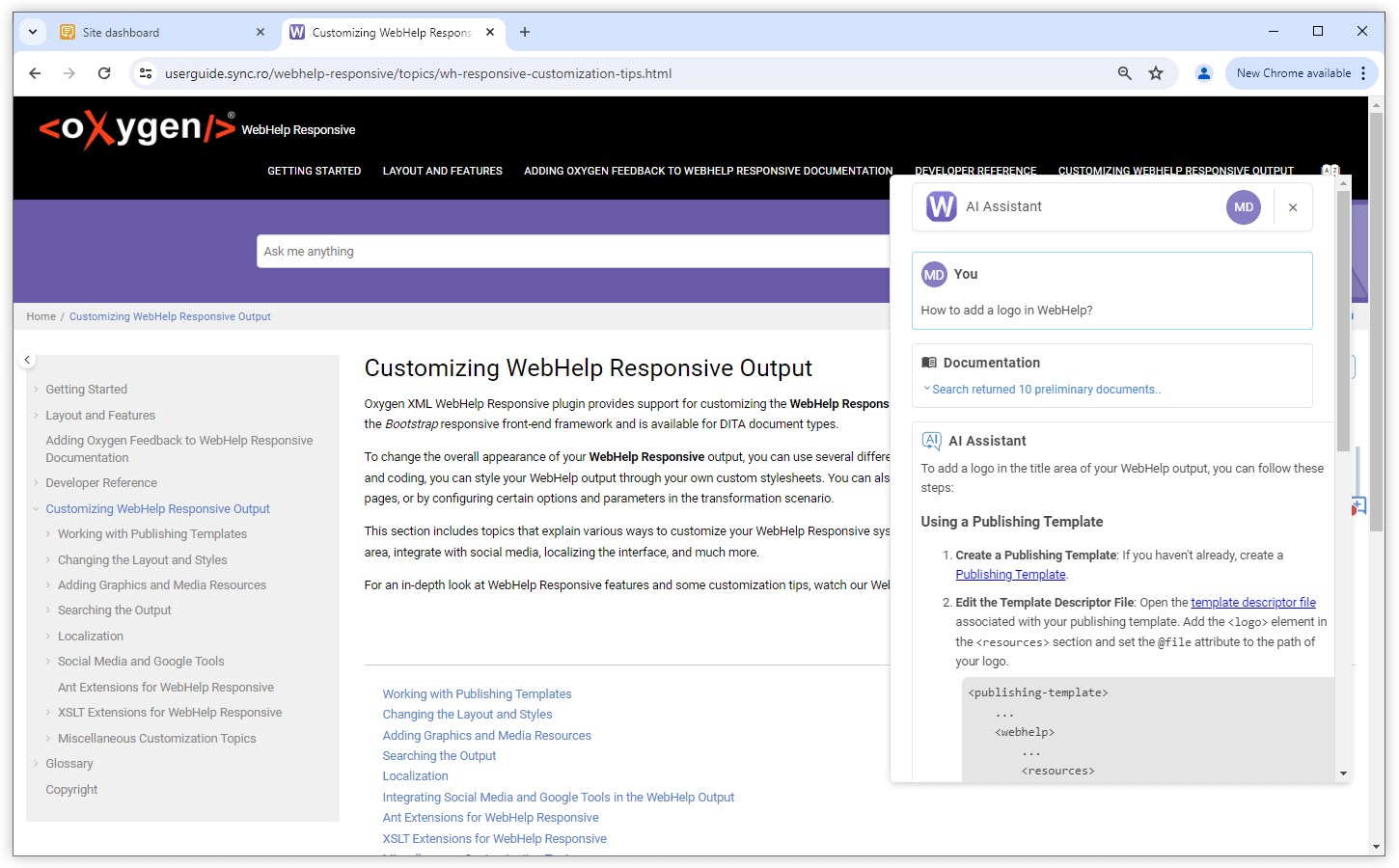Open Localization child link in topic list
Screen dimensions: 1399x868
[x=415, y=776]
